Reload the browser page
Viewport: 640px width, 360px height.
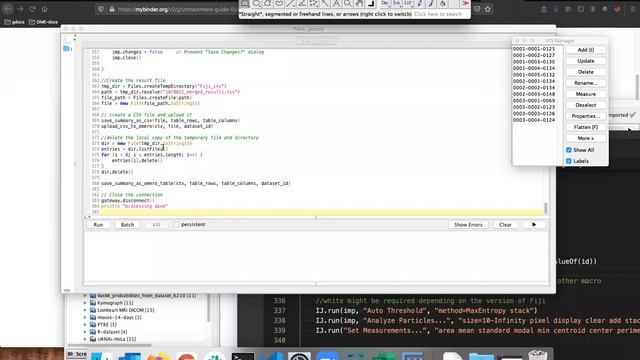coord(32,9)
